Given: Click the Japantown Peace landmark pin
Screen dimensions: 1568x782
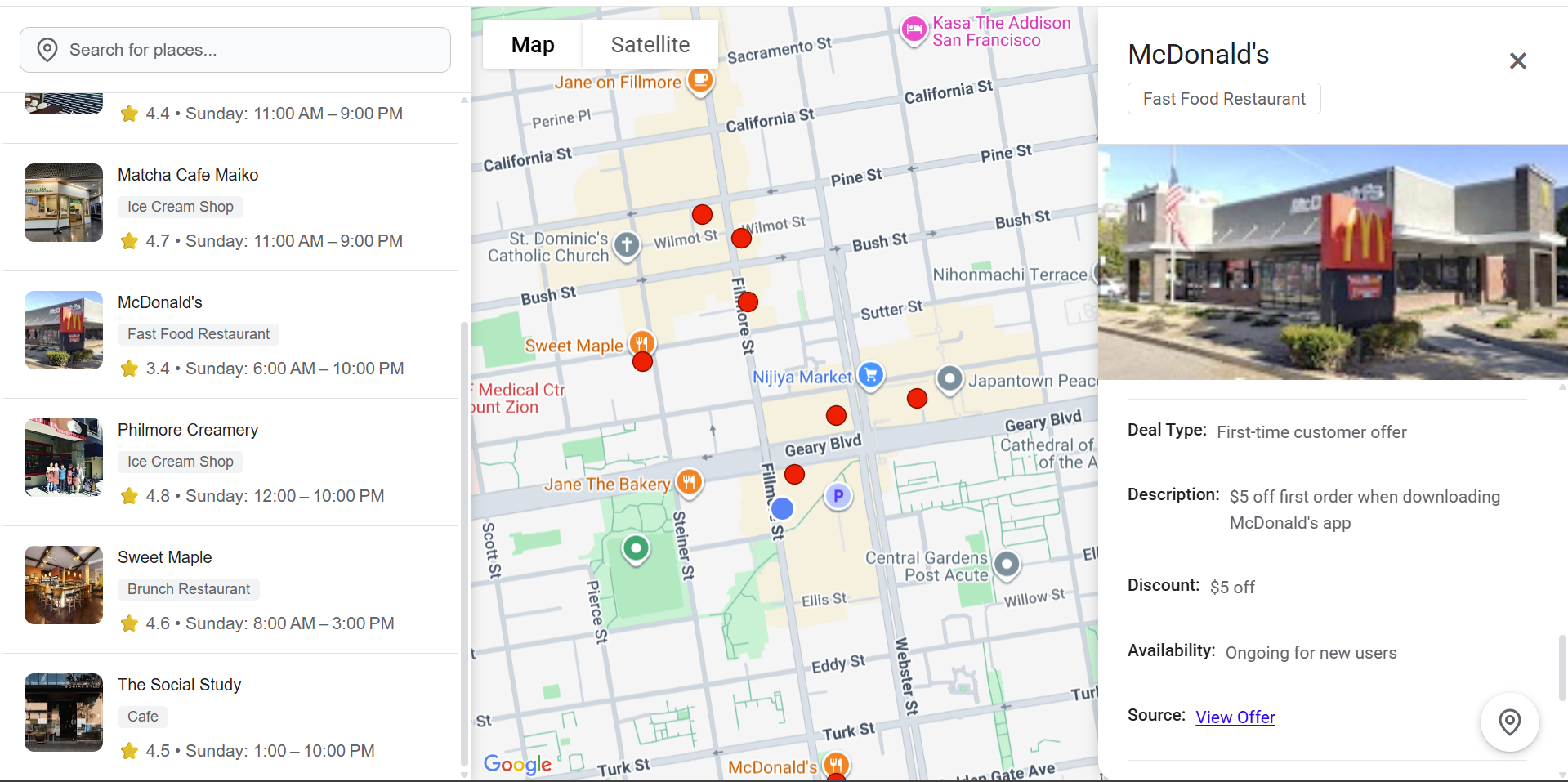Looking at the screenshot, I should click(949, 379).
